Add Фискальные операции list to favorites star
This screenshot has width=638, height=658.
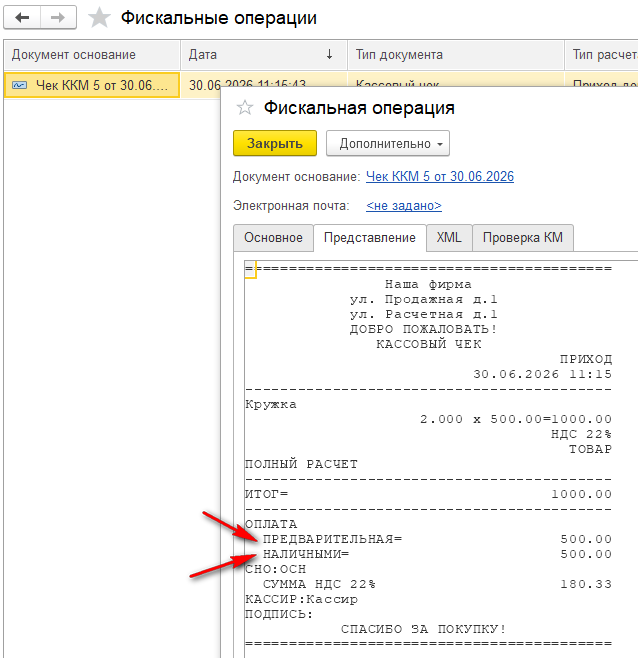tap(99, 18)
